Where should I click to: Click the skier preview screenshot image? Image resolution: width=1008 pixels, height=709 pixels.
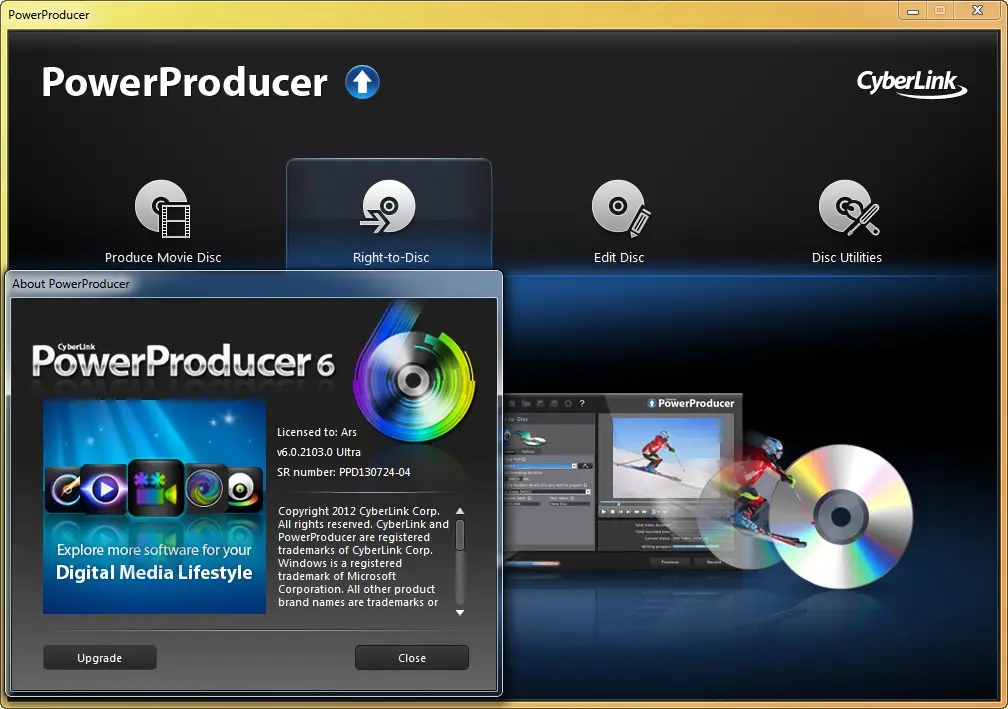coord(667,458)
